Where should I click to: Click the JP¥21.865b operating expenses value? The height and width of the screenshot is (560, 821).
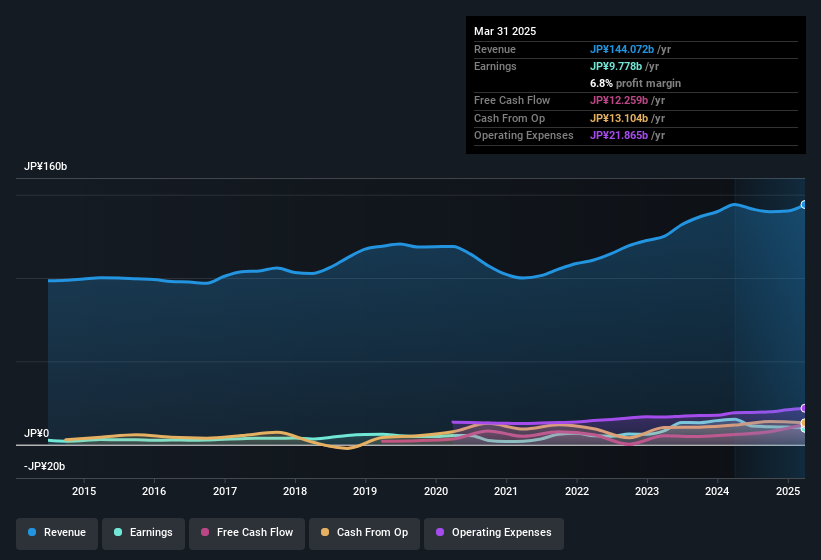(x=619, y=136)
